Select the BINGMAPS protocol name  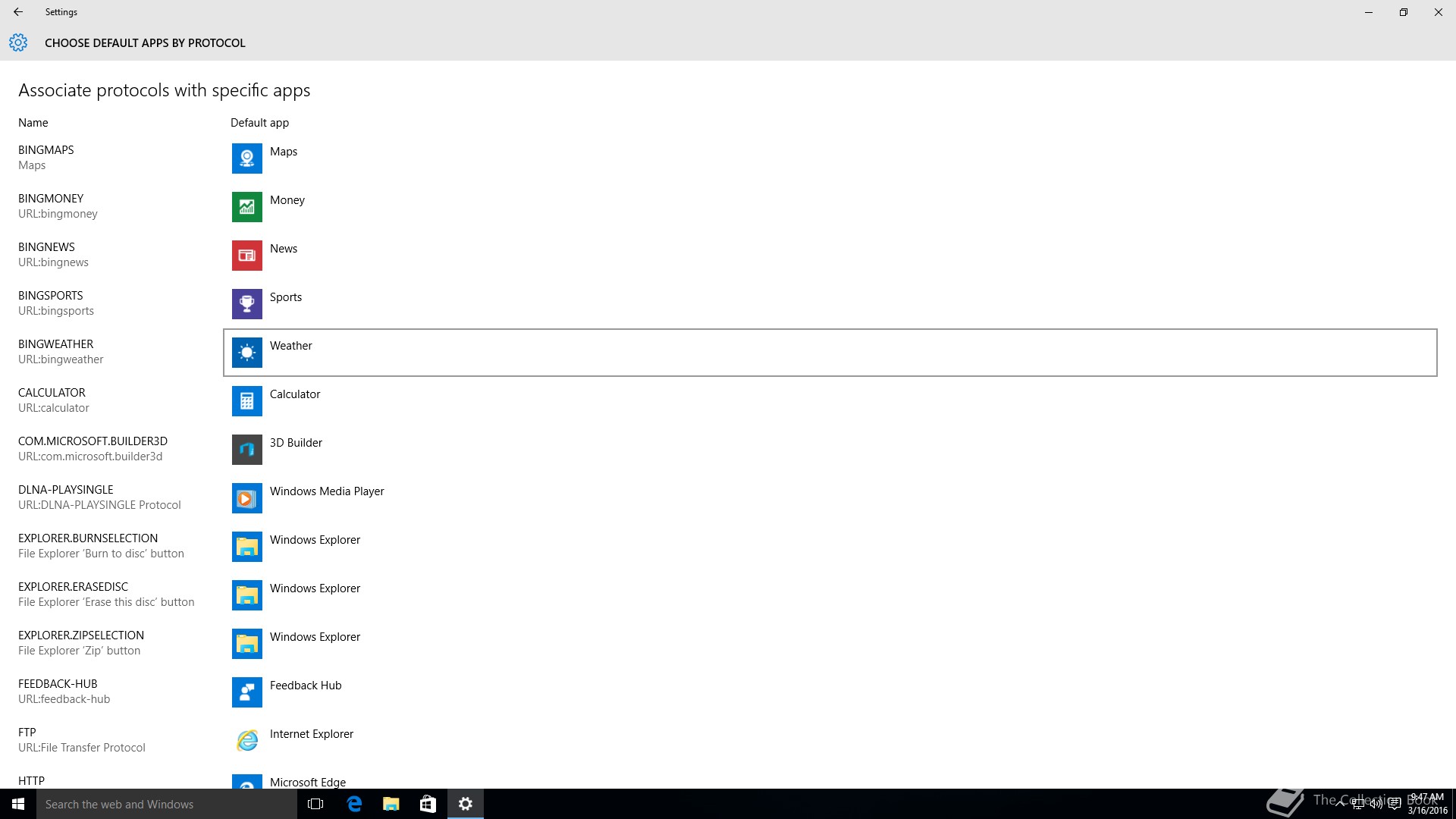tap(46, 150)
